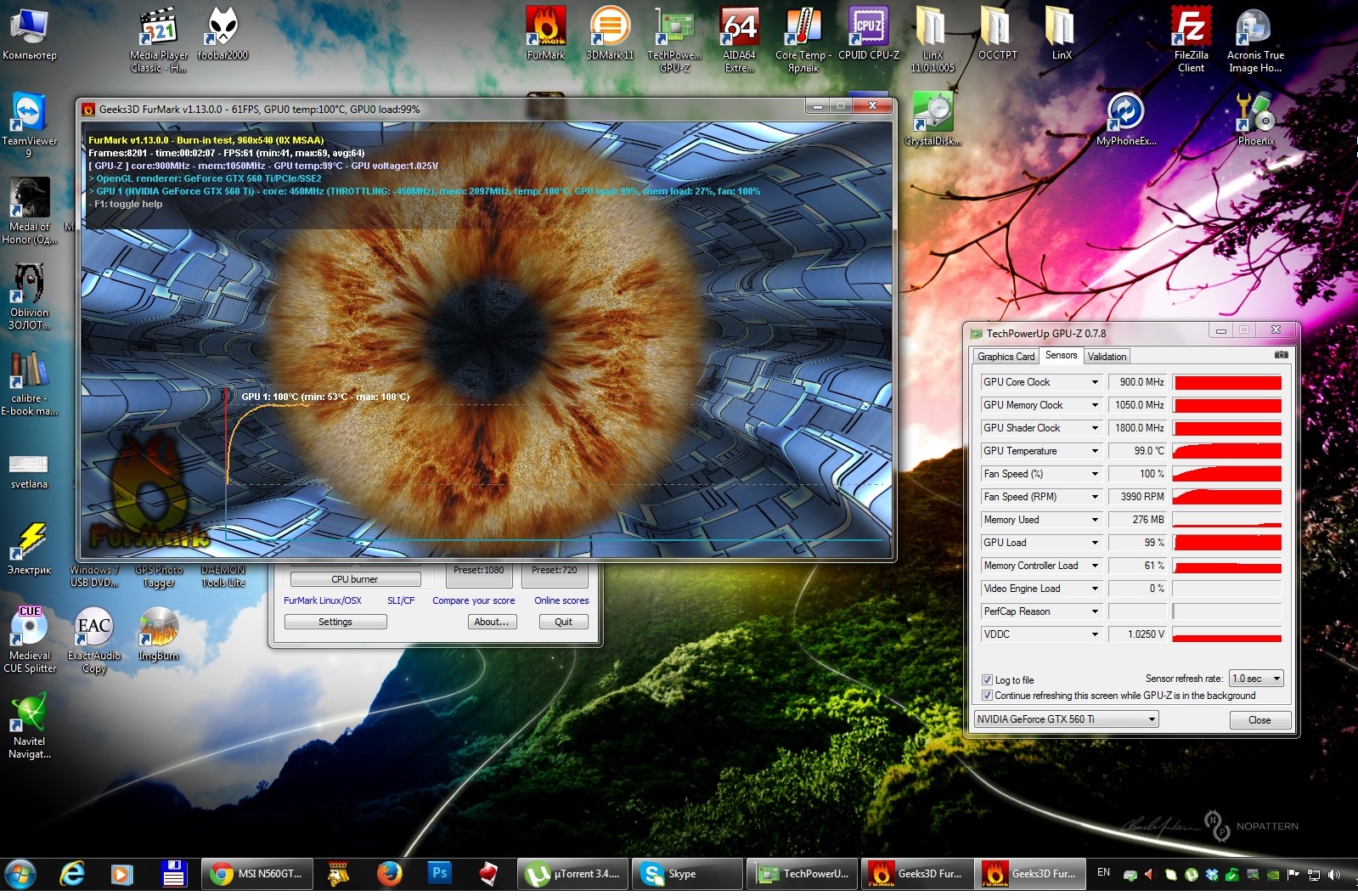Toggle continue refreshing in background checkbox

[987, 695]
